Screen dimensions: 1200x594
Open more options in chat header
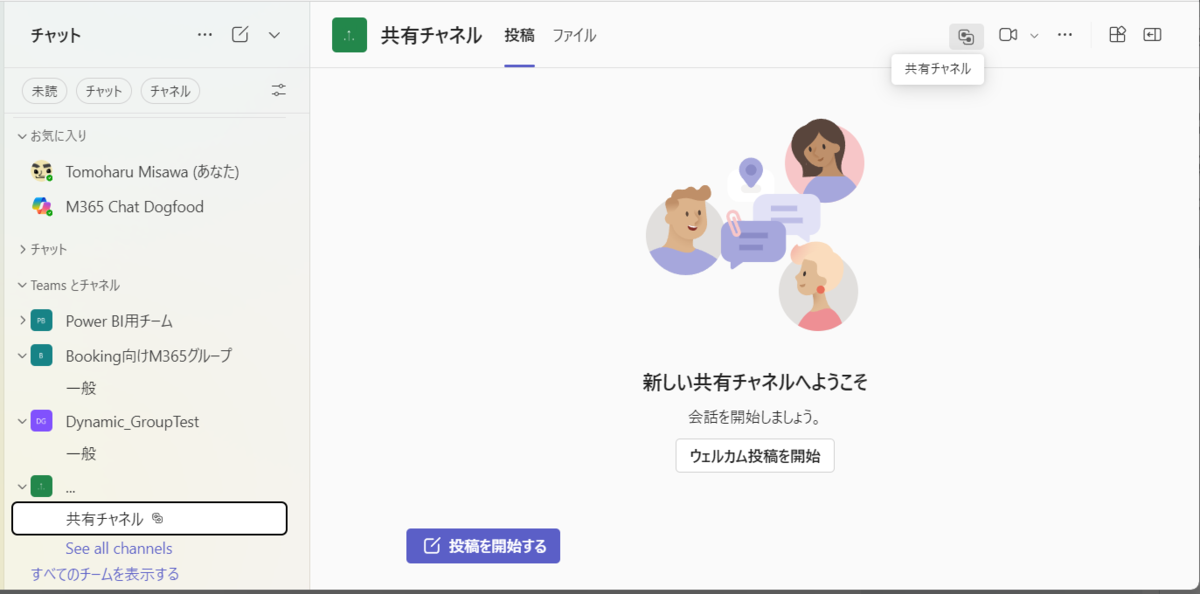pyautogui.click(x=205, y=35)
